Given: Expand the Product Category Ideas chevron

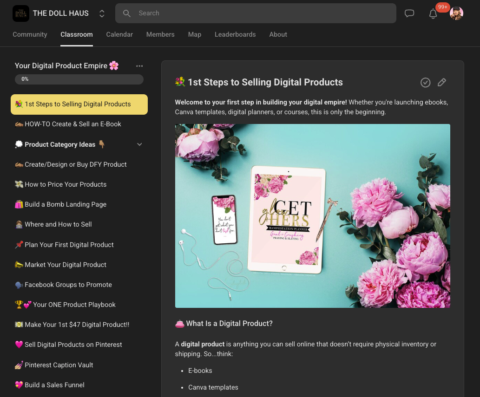Looking at the screenshot, I should 139,144.
